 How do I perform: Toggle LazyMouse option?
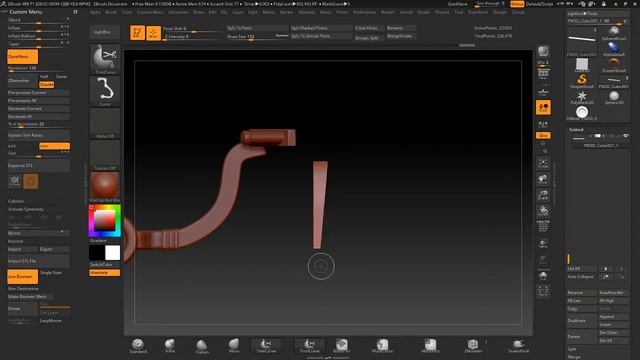point(51,321)
